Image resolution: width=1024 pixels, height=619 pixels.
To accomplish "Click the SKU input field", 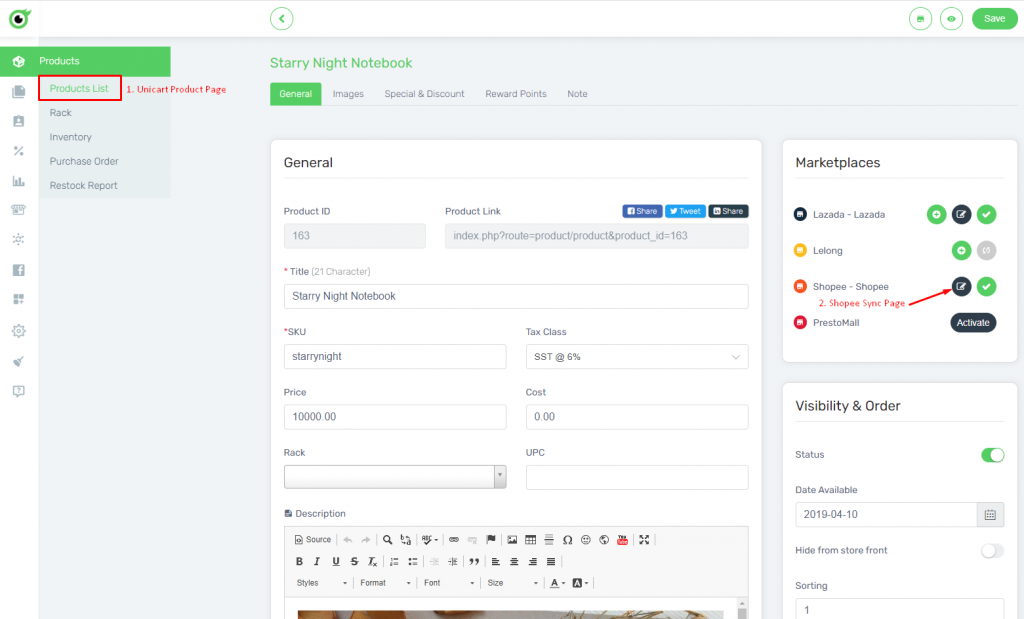I will pos(395,357).
